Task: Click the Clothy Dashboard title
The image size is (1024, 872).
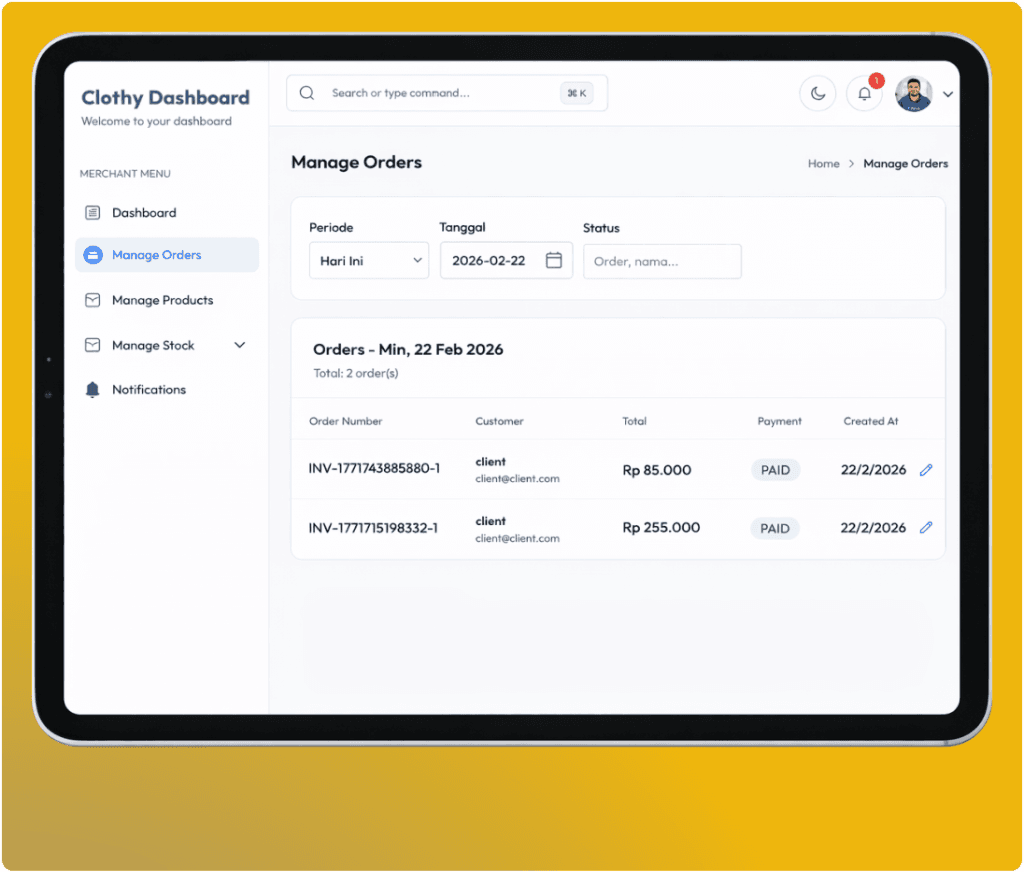Action: (164, 97)
